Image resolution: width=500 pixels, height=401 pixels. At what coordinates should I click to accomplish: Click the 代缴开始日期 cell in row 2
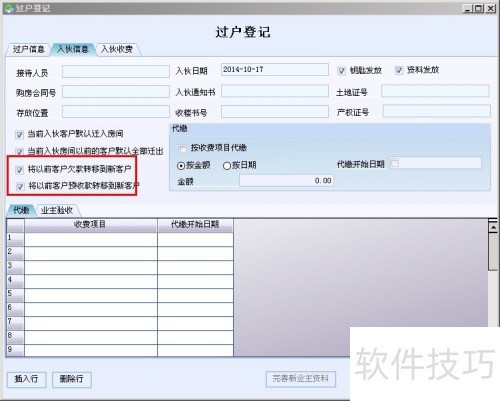click(195, 254)
